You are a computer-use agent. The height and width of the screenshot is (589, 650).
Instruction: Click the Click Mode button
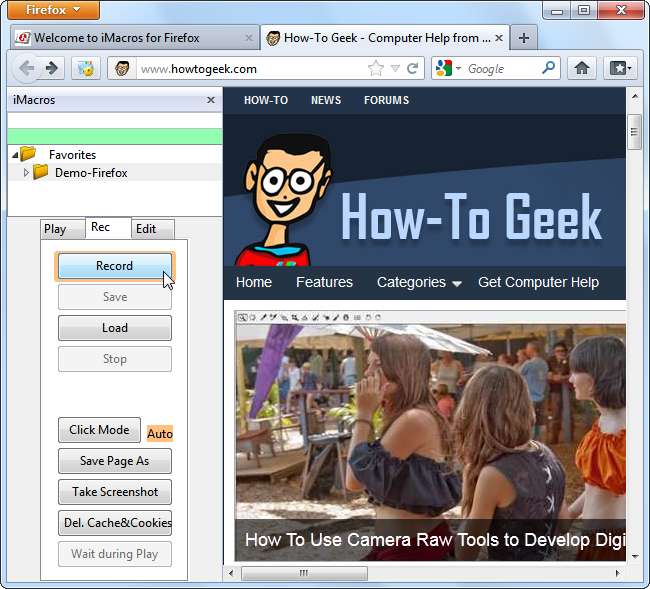pyautogui.click(x=99, y=430)
